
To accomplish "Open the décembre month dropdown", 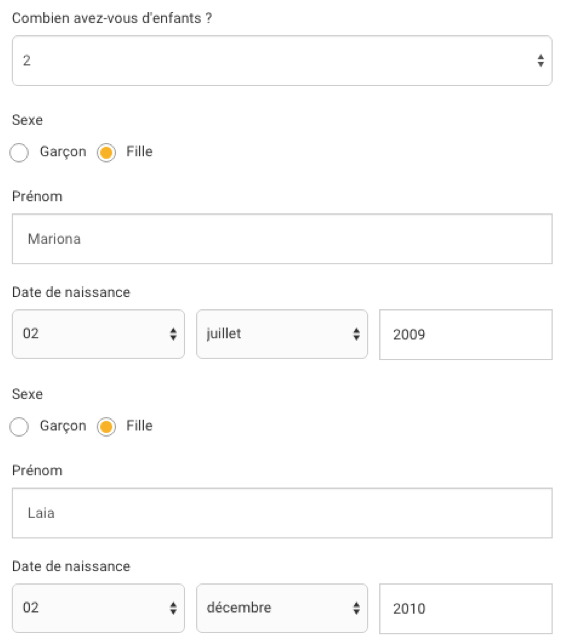I will (x=282, y=608).
